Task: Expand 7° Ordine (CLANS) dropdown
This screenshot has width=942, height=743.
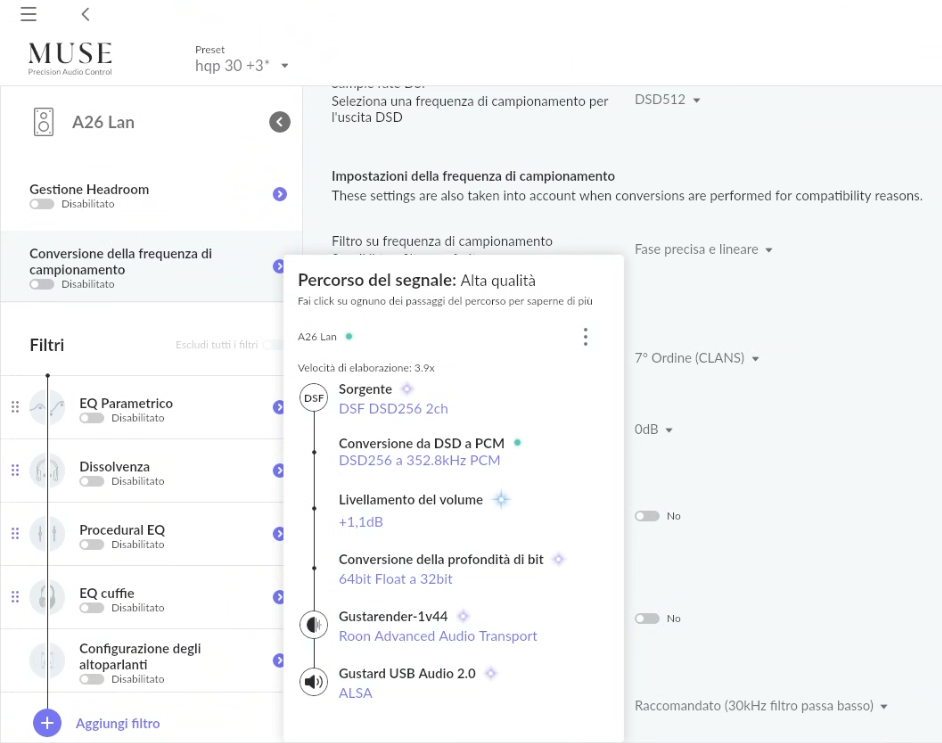Action: pos(697,358)
